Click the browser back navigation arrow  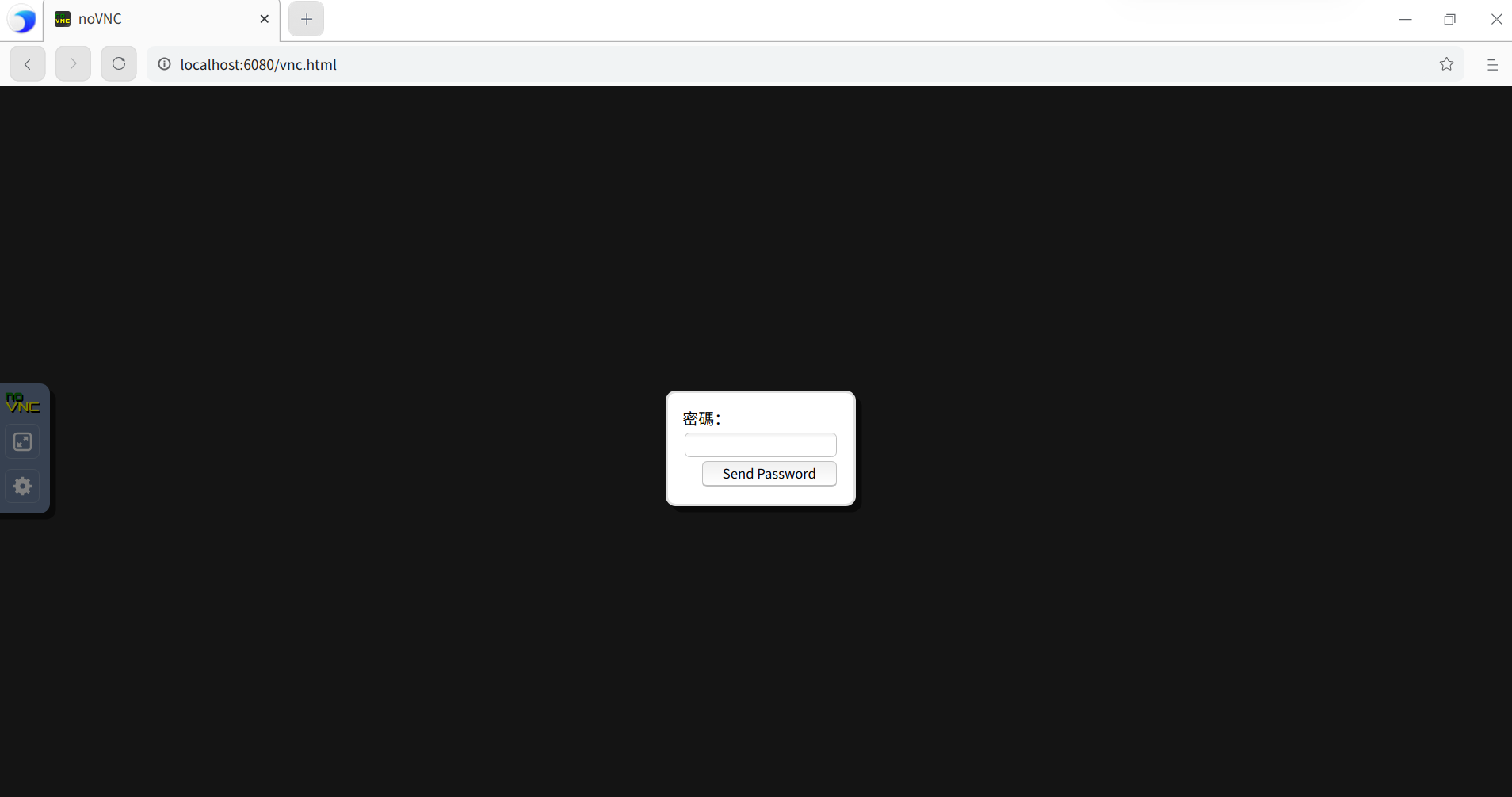(x=27, y=63)
